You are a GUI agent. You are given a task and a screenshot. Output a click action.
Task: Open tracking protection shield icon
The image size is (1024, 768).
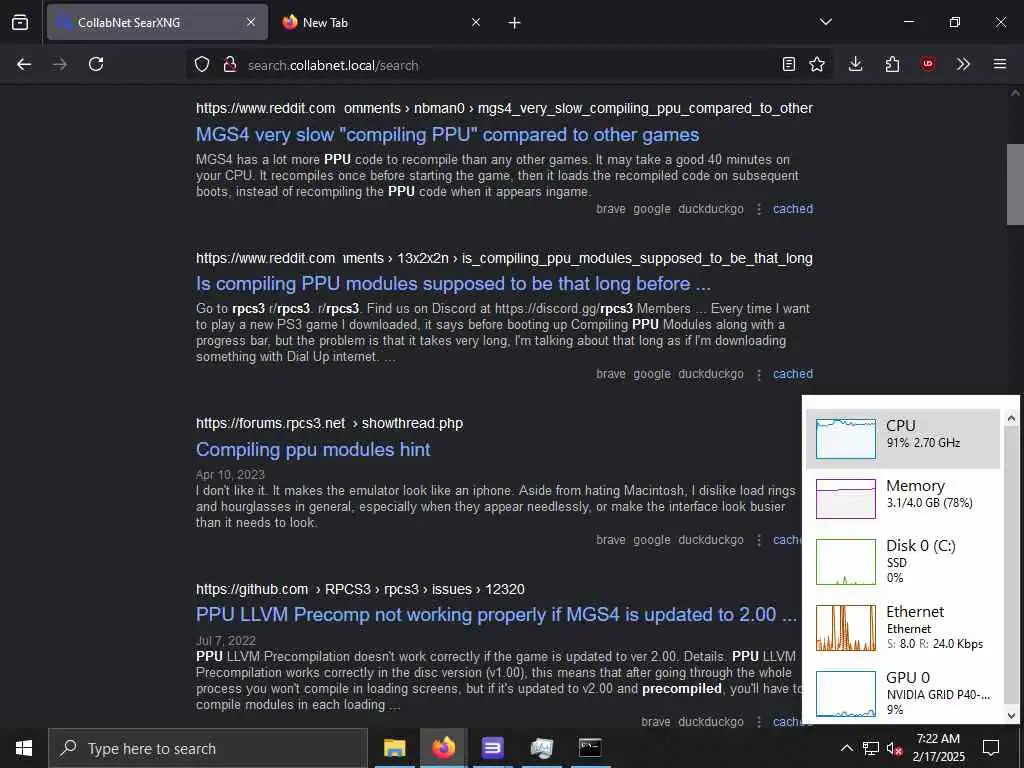202,65
